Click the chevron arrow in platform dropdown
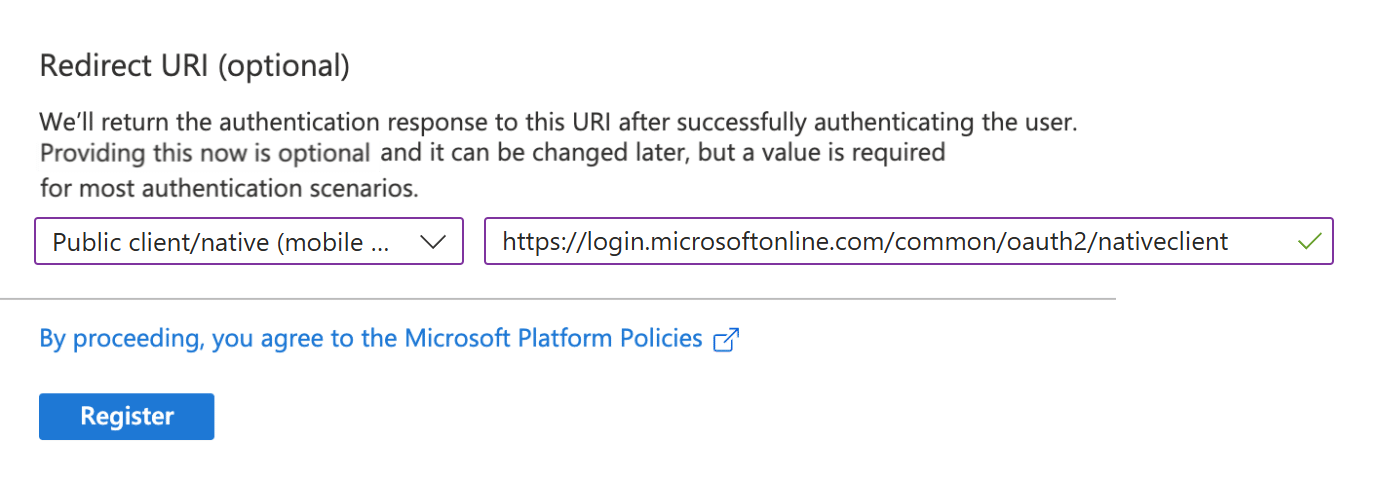 point(432,241)
